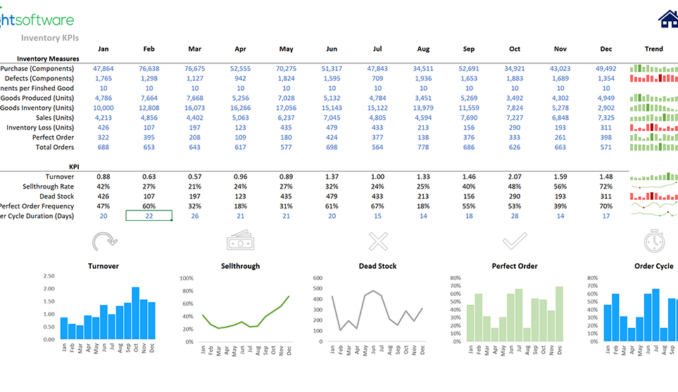Image resolution: width=678 pixels, height=392 pixels.
Task: Select Oct cycle duration value 28
Action: (515, 216)
